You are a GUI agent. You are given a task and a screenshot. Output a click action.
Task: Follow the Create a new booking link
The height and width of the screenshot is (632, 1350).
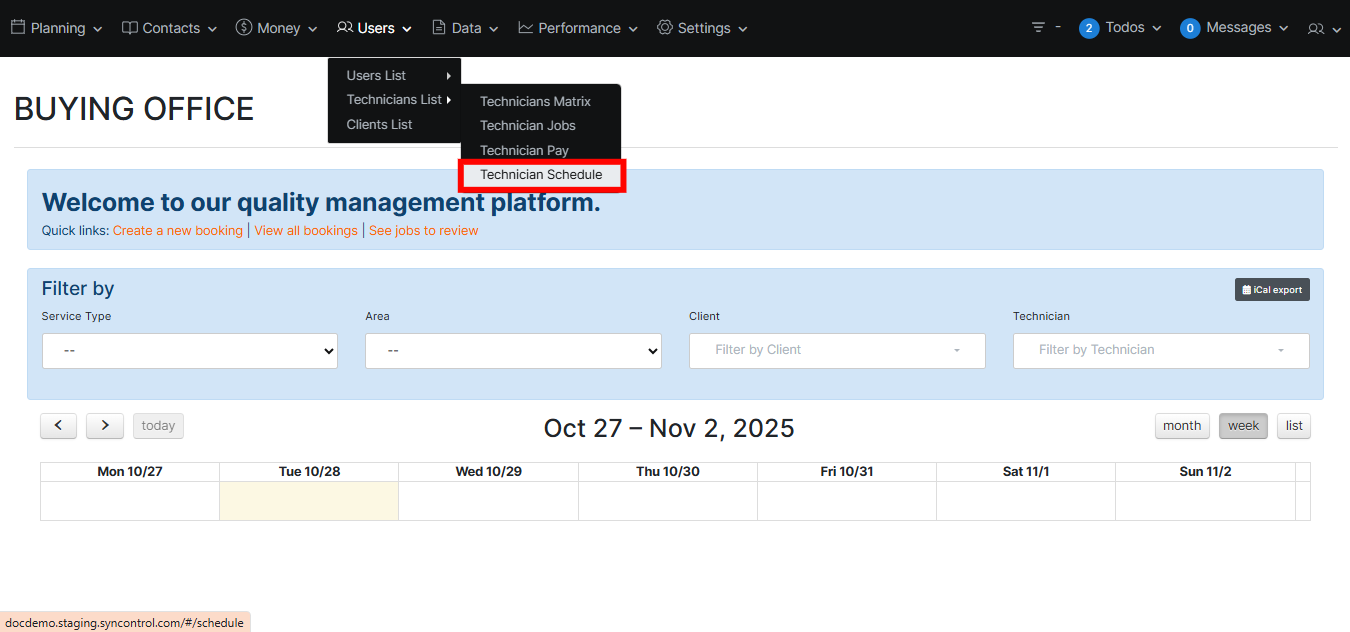tap(177, 231)
